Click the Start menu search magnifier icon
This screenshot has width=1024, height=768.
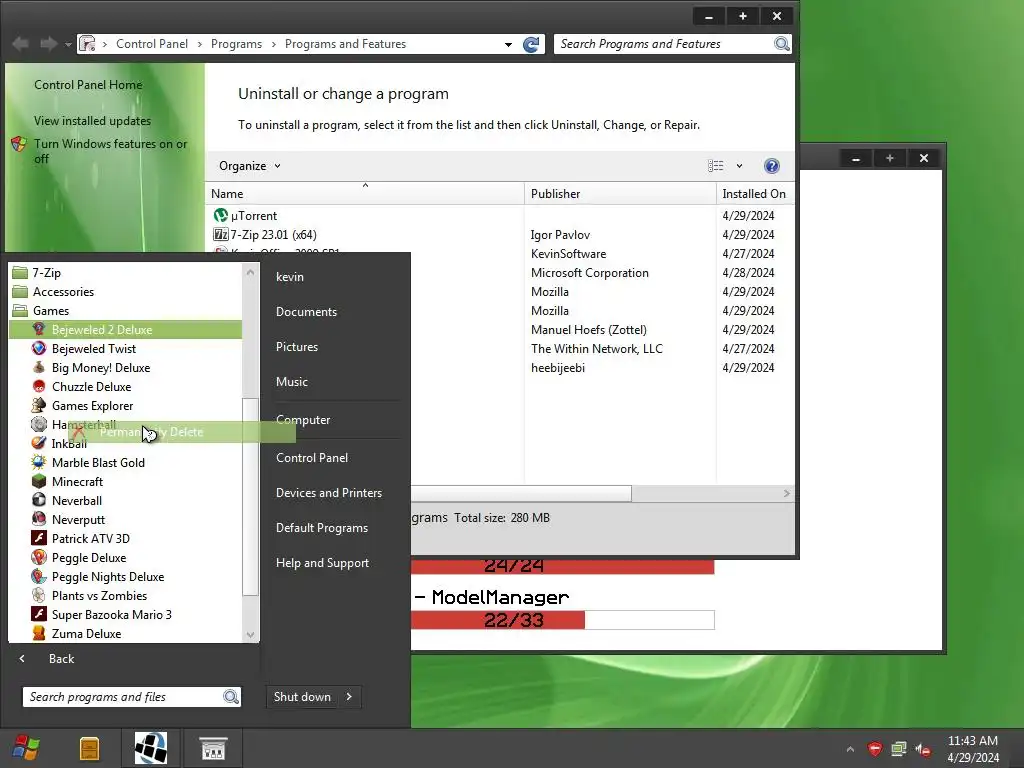click(x=231, y=697)
